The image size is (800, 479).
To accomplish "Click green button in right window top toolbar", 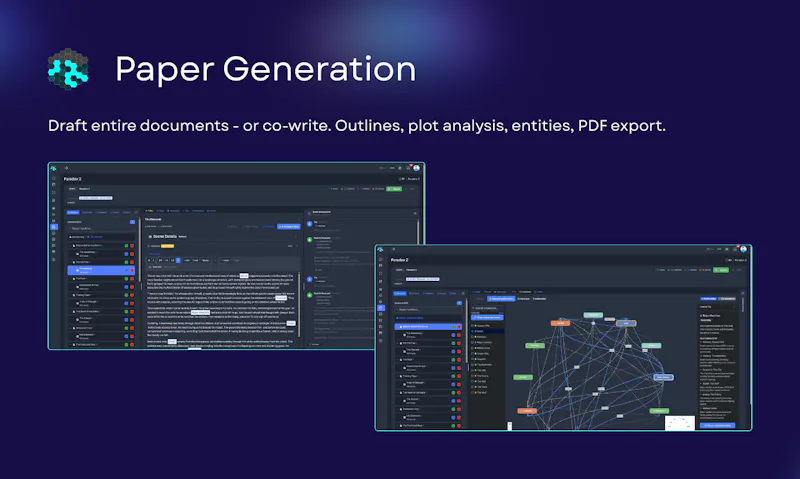I will click(721, 270).
